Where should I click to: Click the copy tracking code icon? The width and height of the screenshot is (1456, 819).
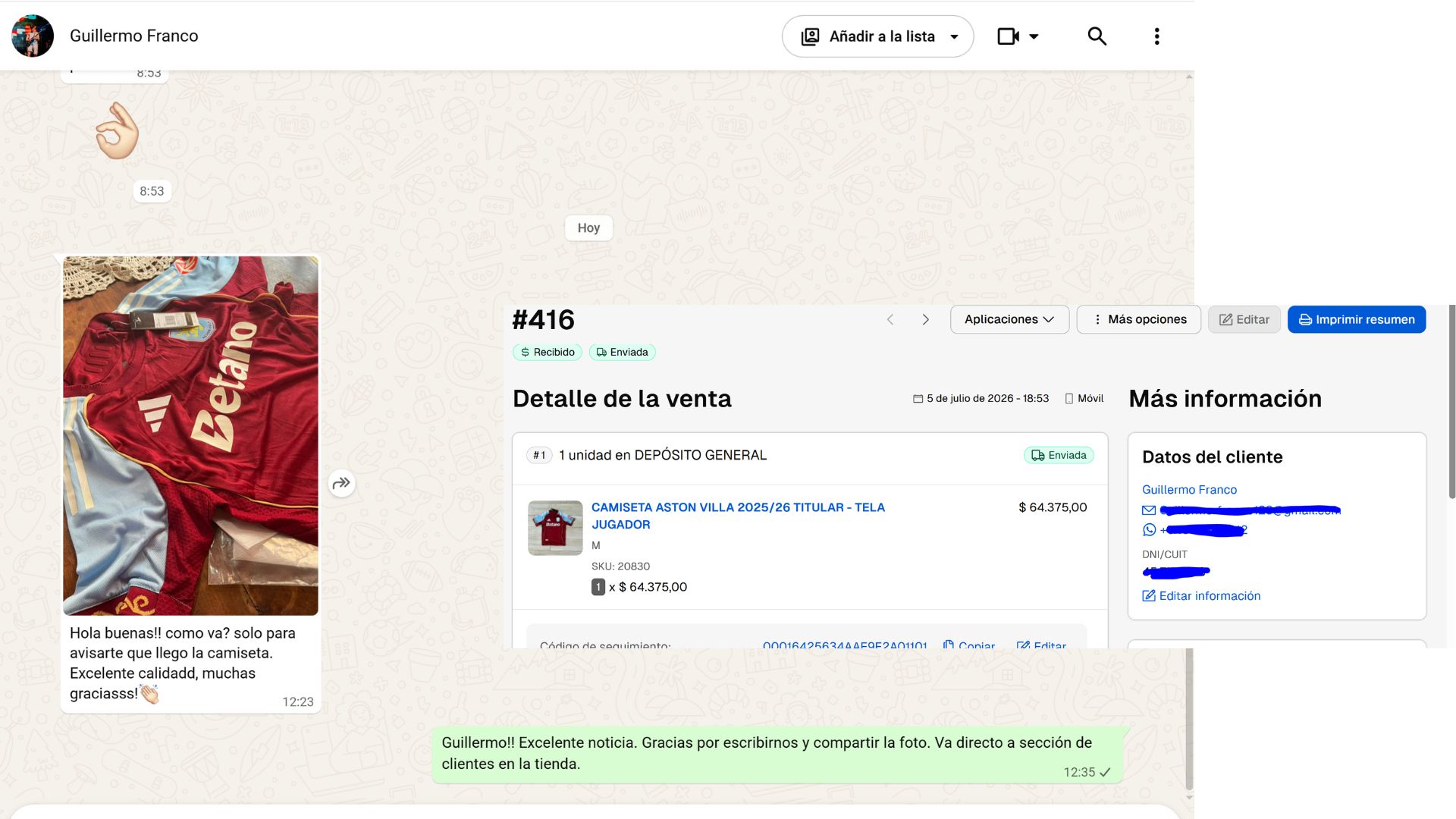(x=948, y=645)
